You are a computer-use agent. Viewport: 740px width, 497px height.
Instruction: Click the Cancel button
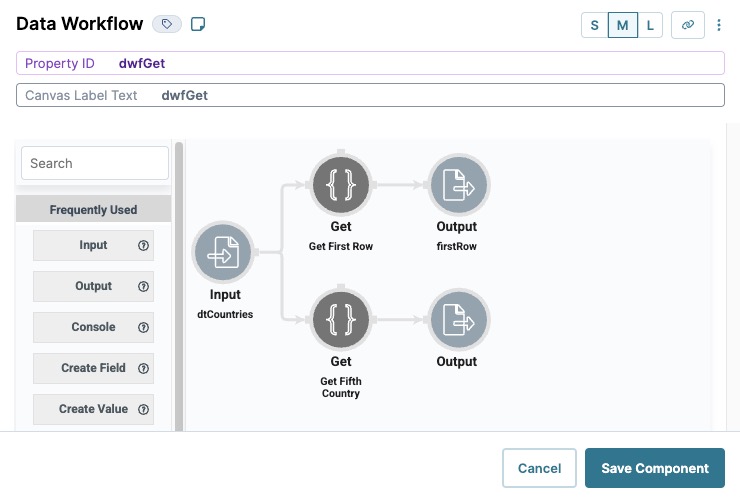[x=539, y=468]
